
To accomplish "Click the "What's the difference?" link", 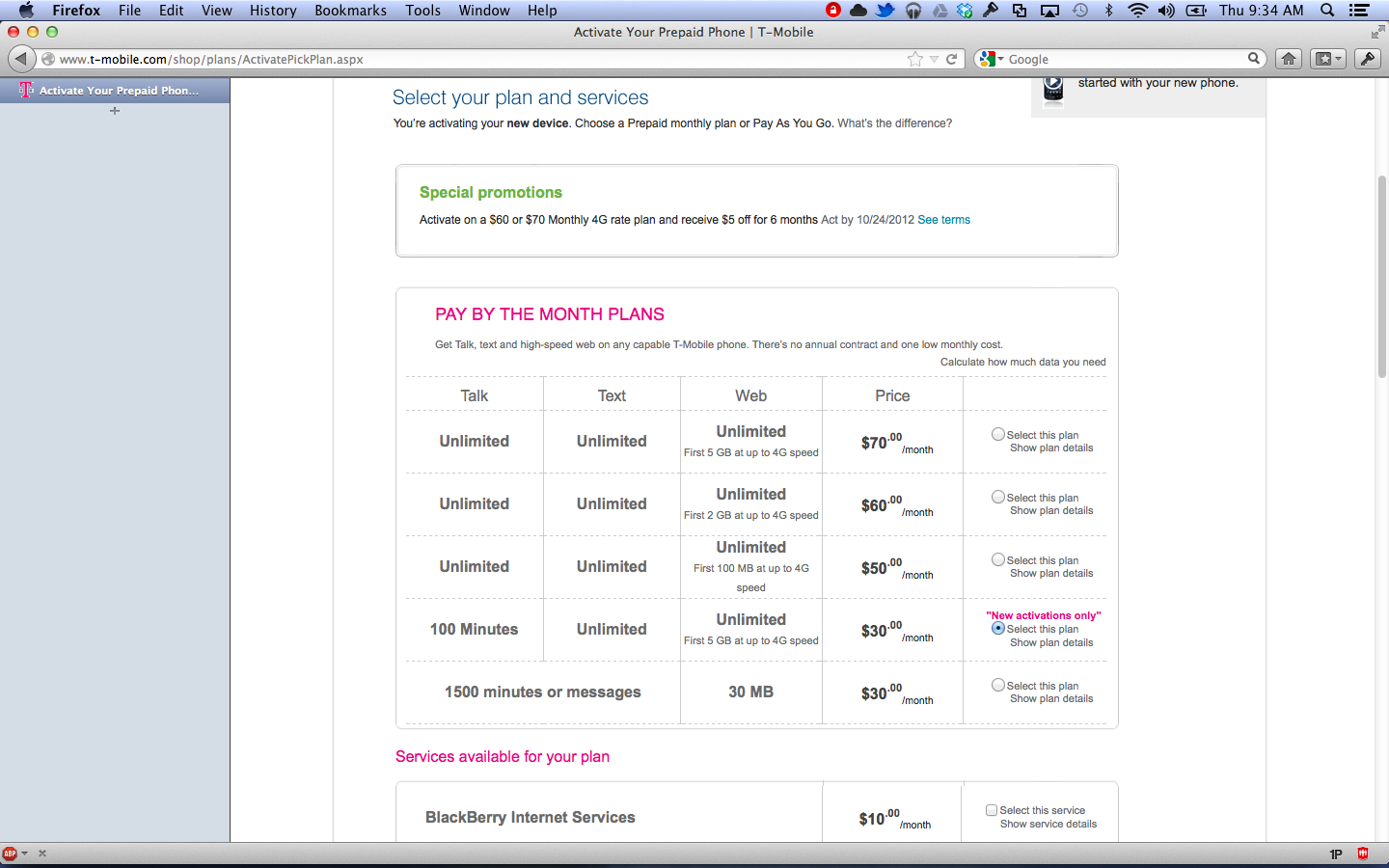I will click(x=895, y=123).
